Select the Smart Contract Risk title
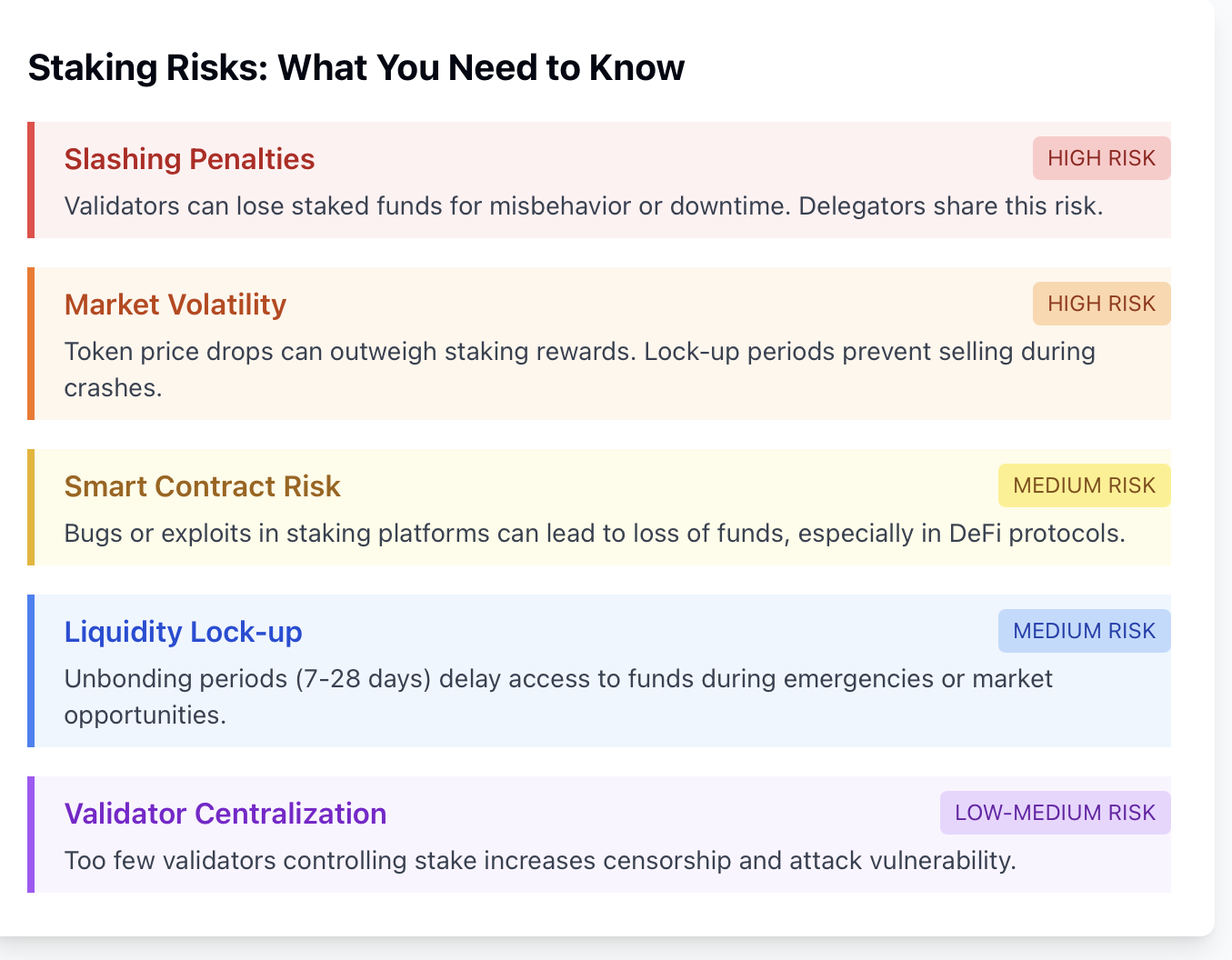This screenshot has width=1232, height=960. [x=202, y=486]
